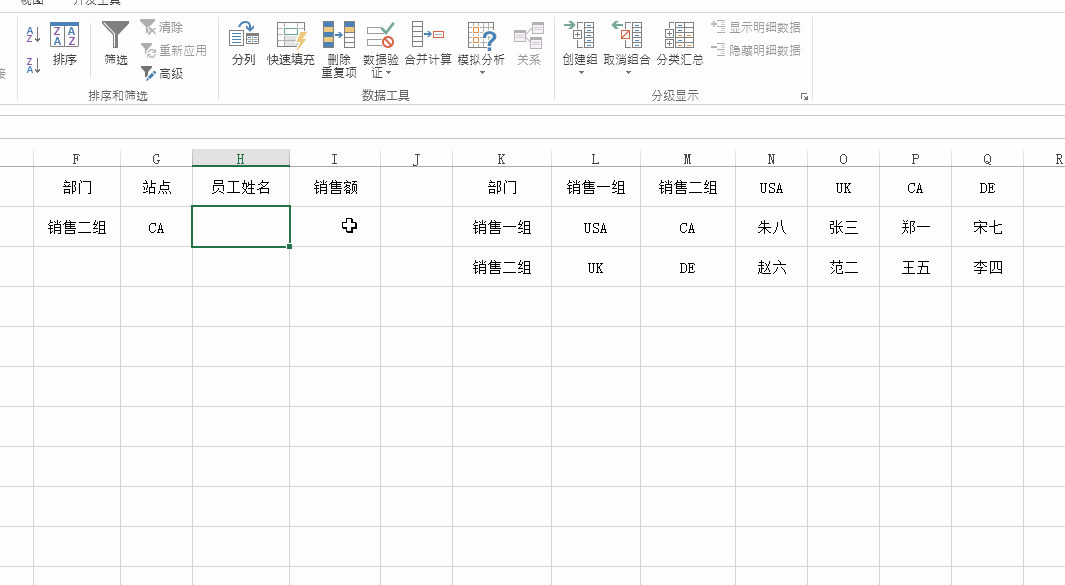The height and width of the screenshot is (585, 1065).
Task: Click the 销售额 header cell
Action: click(335, 188)
